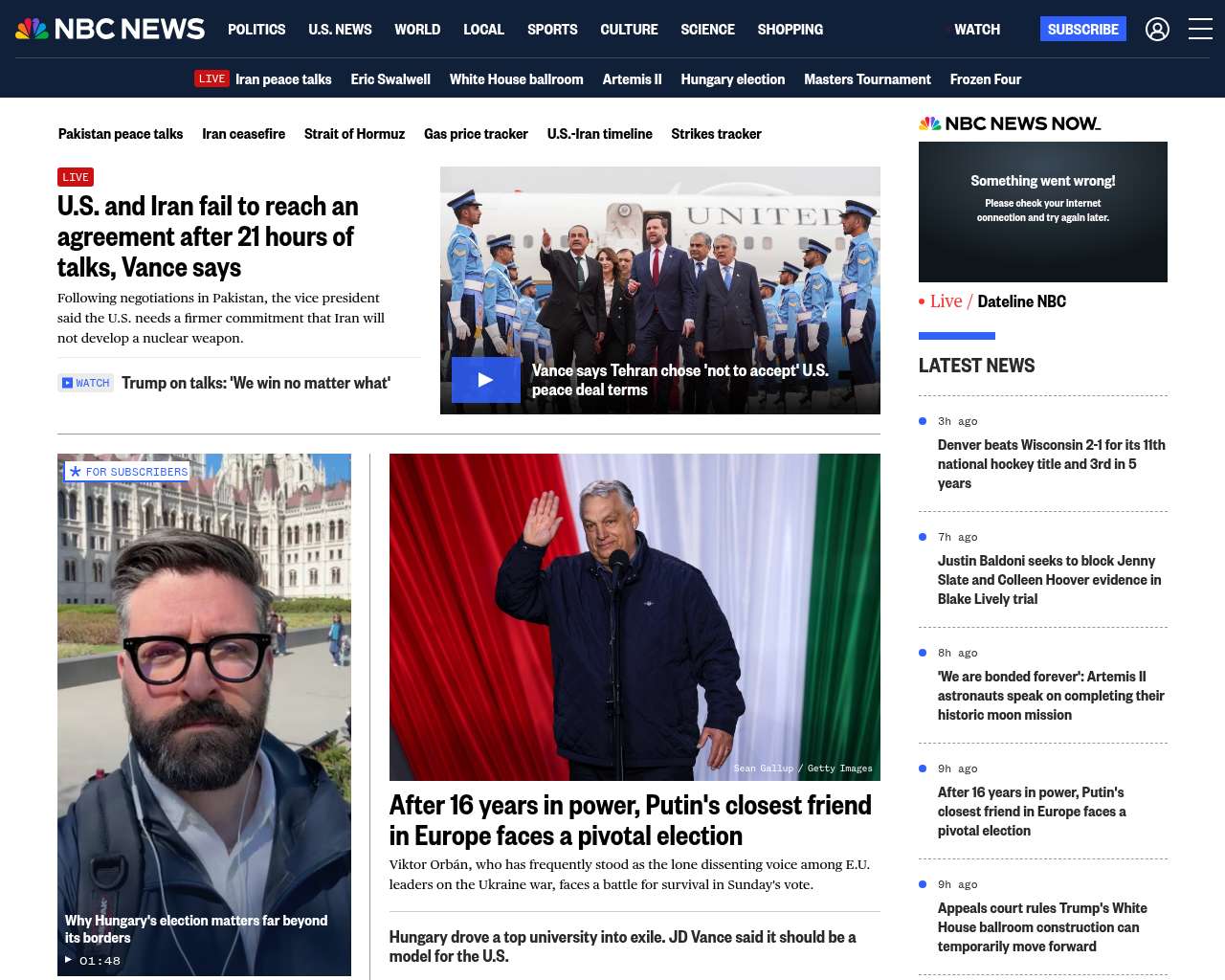
Task: Click the Subscribe button
Action: [x=1082, y=30]
